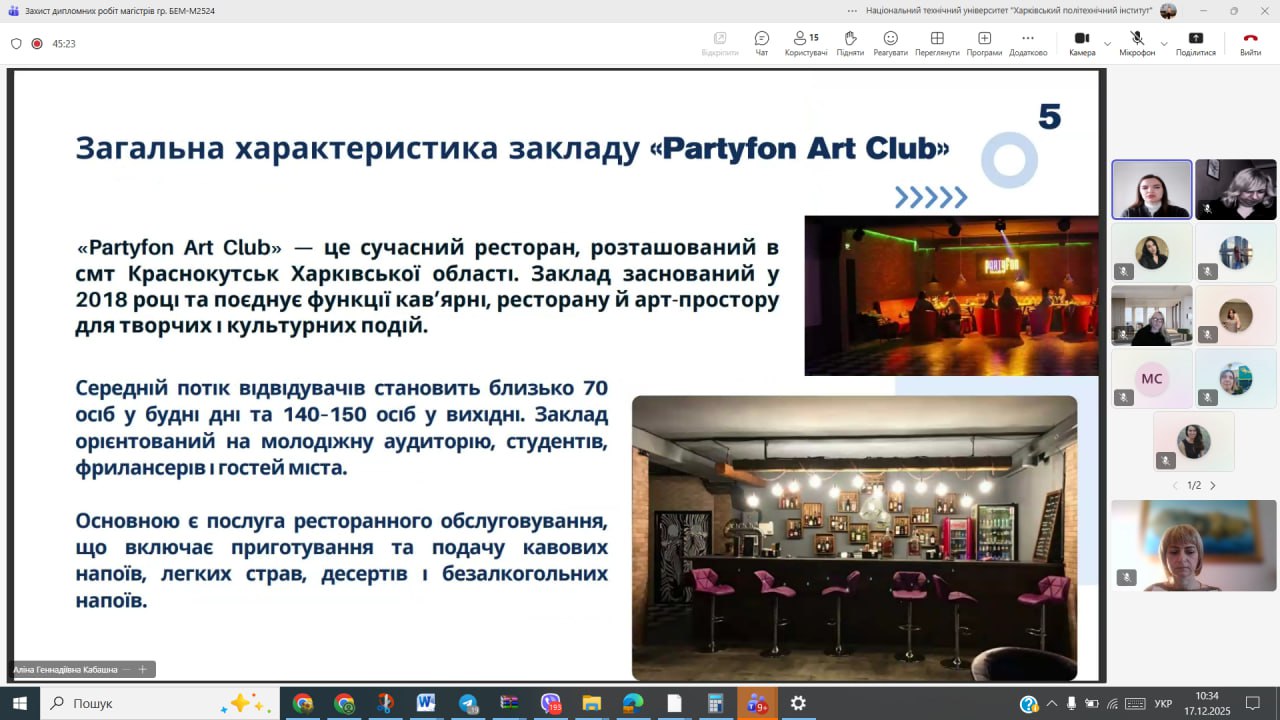Open File Explorer from the taskbar
Image resolution: width=1280 pixels, height=720 pixels.
point(592,703)
